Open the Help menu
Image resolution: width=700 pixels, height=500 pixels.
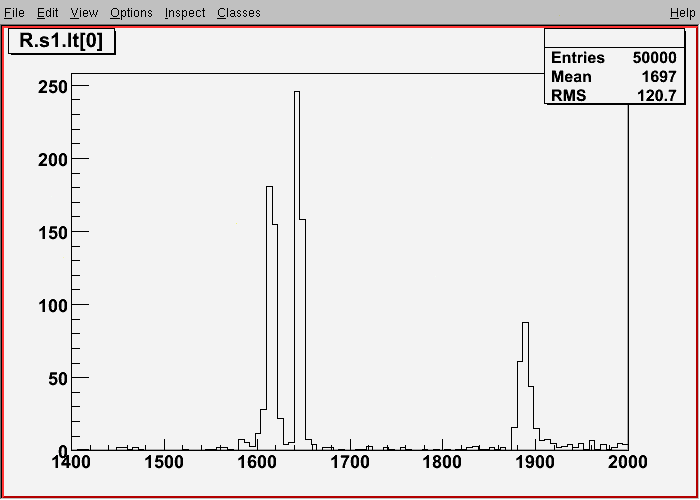pyautogui.click(x=683, y=13)
